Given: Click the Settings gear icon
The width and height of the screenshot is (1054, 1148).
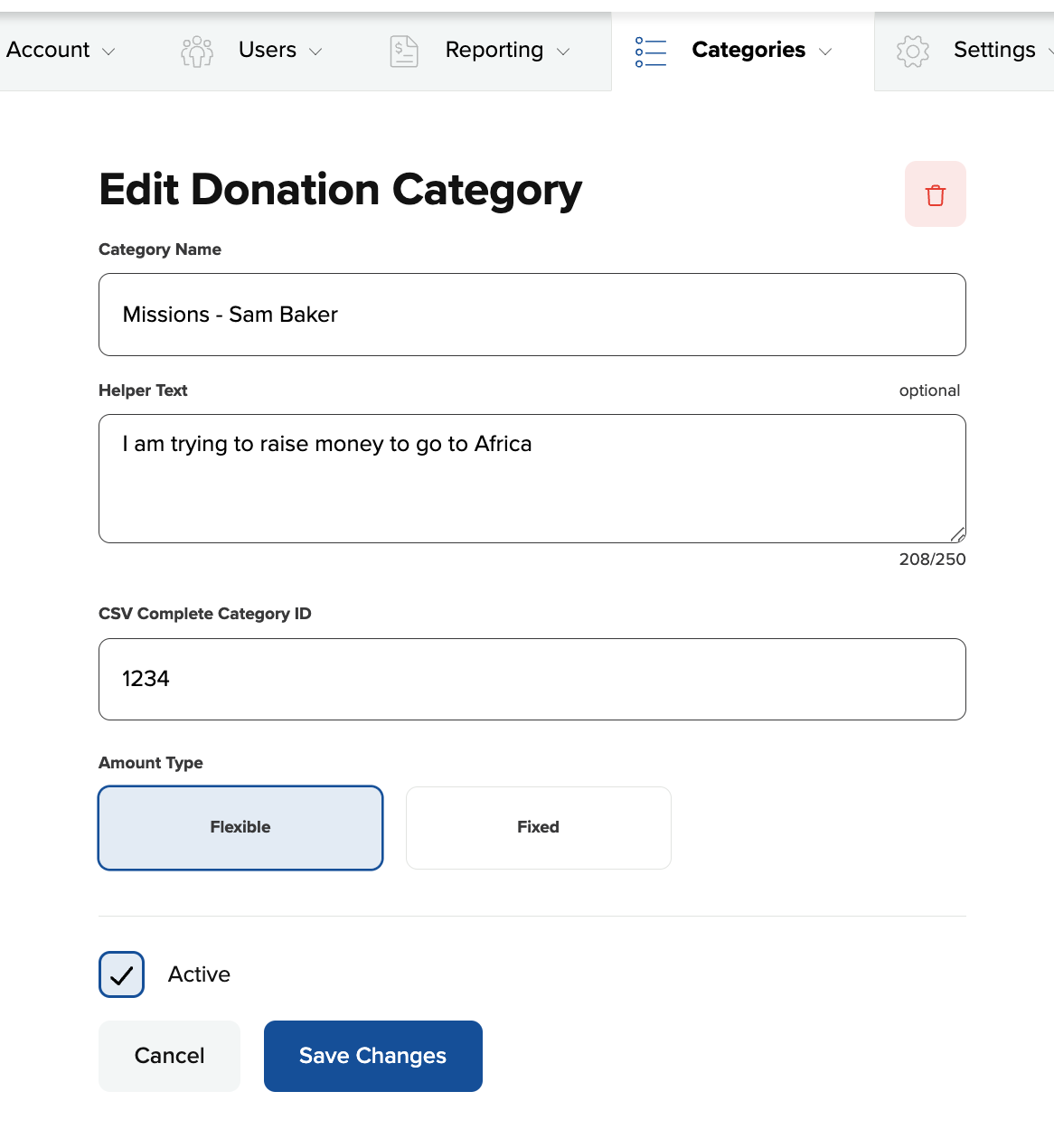Looking at the screenshot, I should (x=913, y=52).
